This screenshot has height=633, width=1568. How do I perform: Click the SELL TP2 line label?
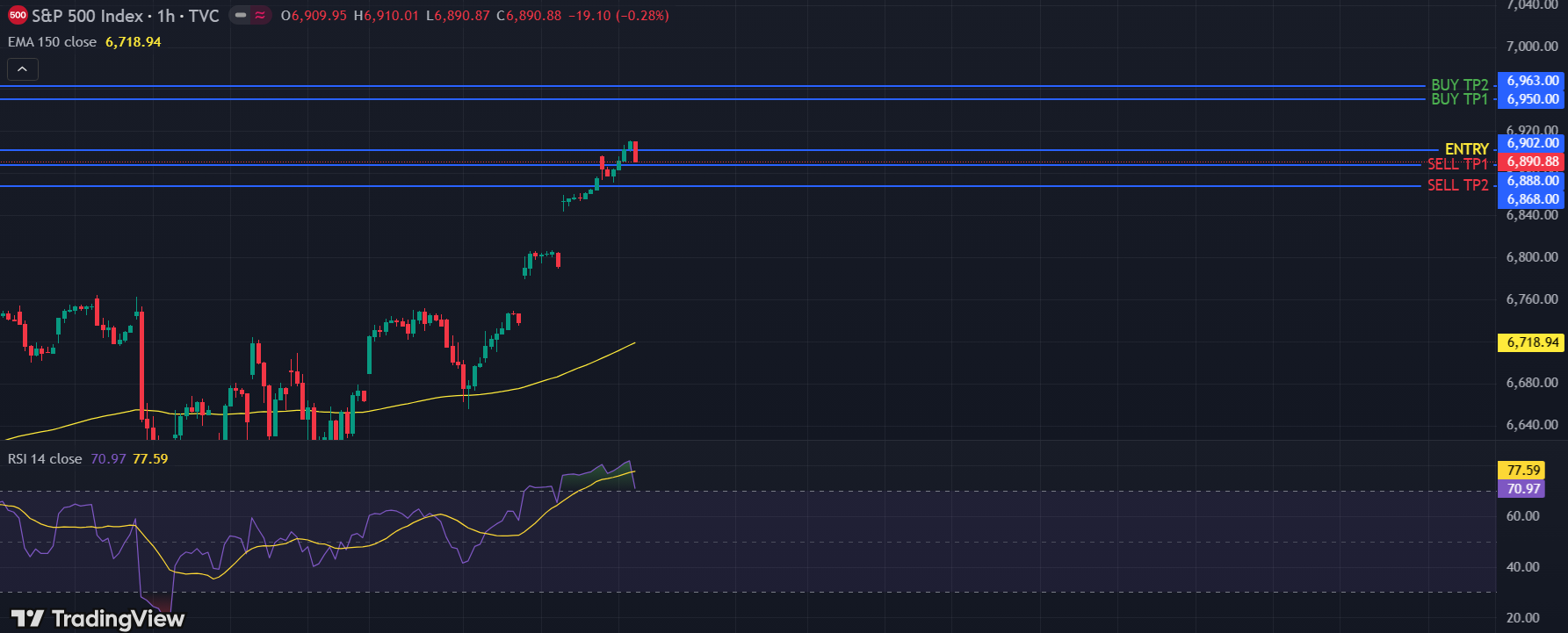(x=1457, y=185)
